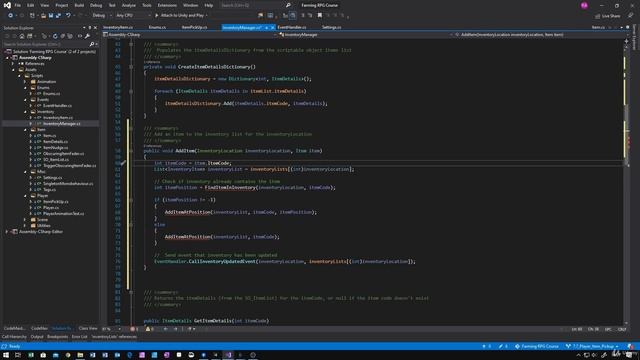Open the InventoryManager class navigation dropdown
This screenshot has width=640, height=360.
click(365, 35)
